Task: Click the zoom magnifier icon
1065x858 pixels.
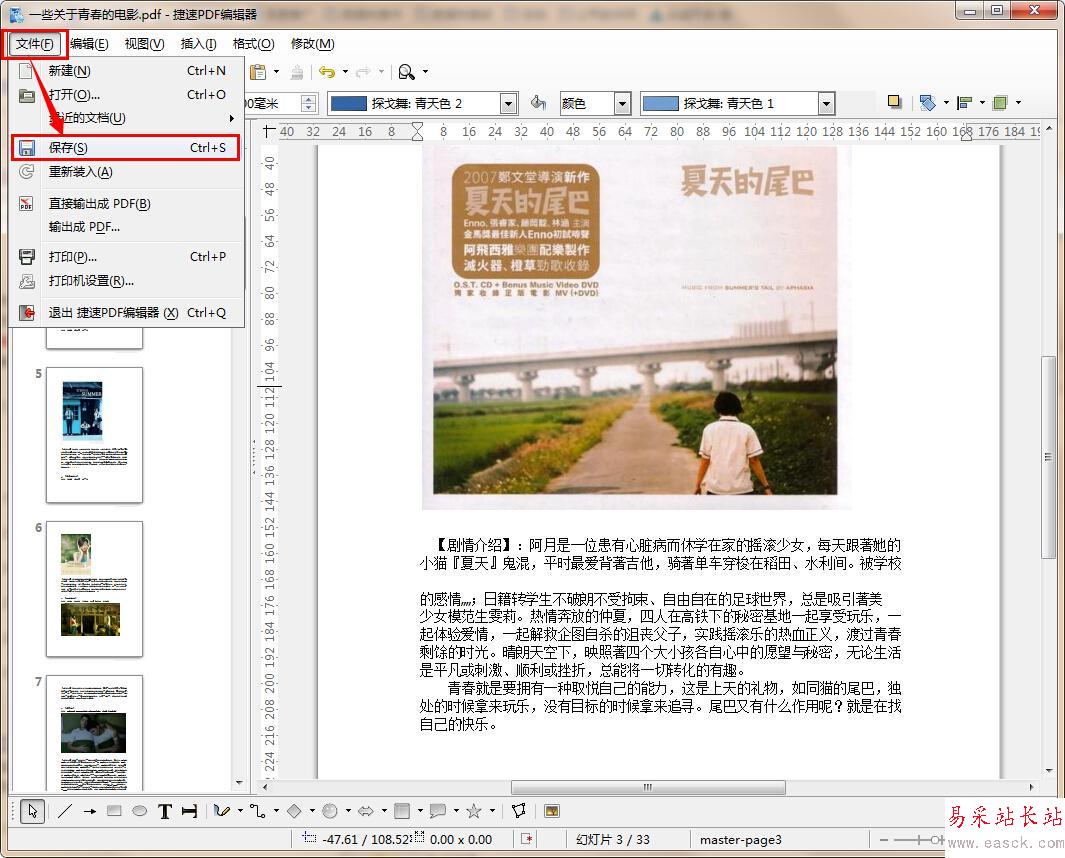Action: click(x=406, y=71)
